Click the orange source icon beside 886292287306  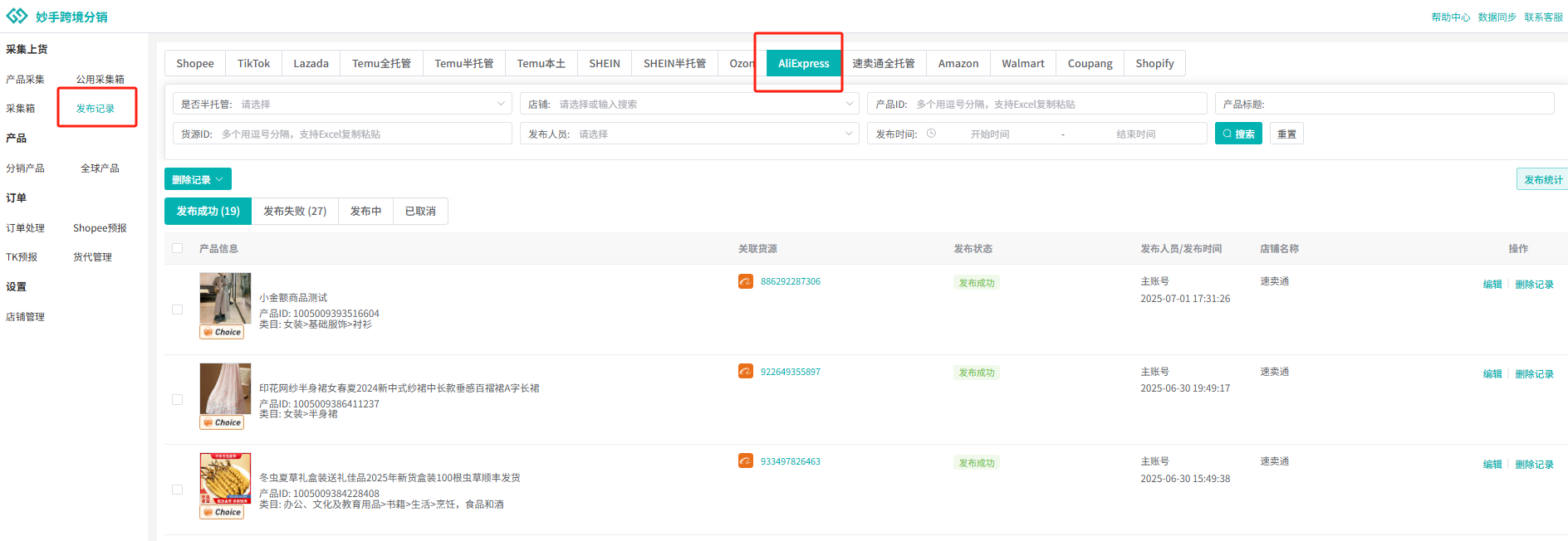pyautogui.click(x=746, y=281)
